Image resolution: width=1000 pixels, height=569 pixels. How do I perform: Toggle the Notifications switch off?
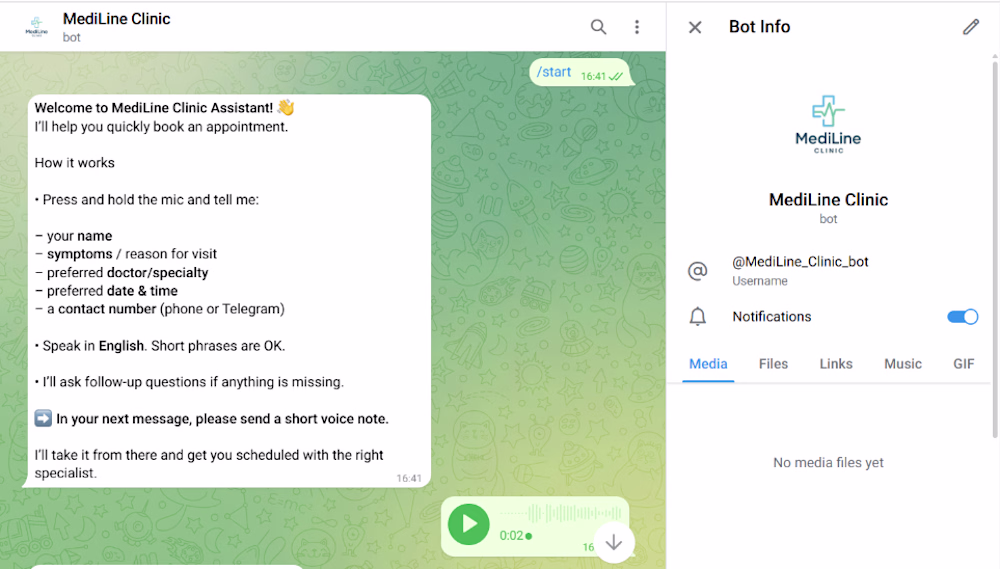pyautogui.click(x=962, y=316)
